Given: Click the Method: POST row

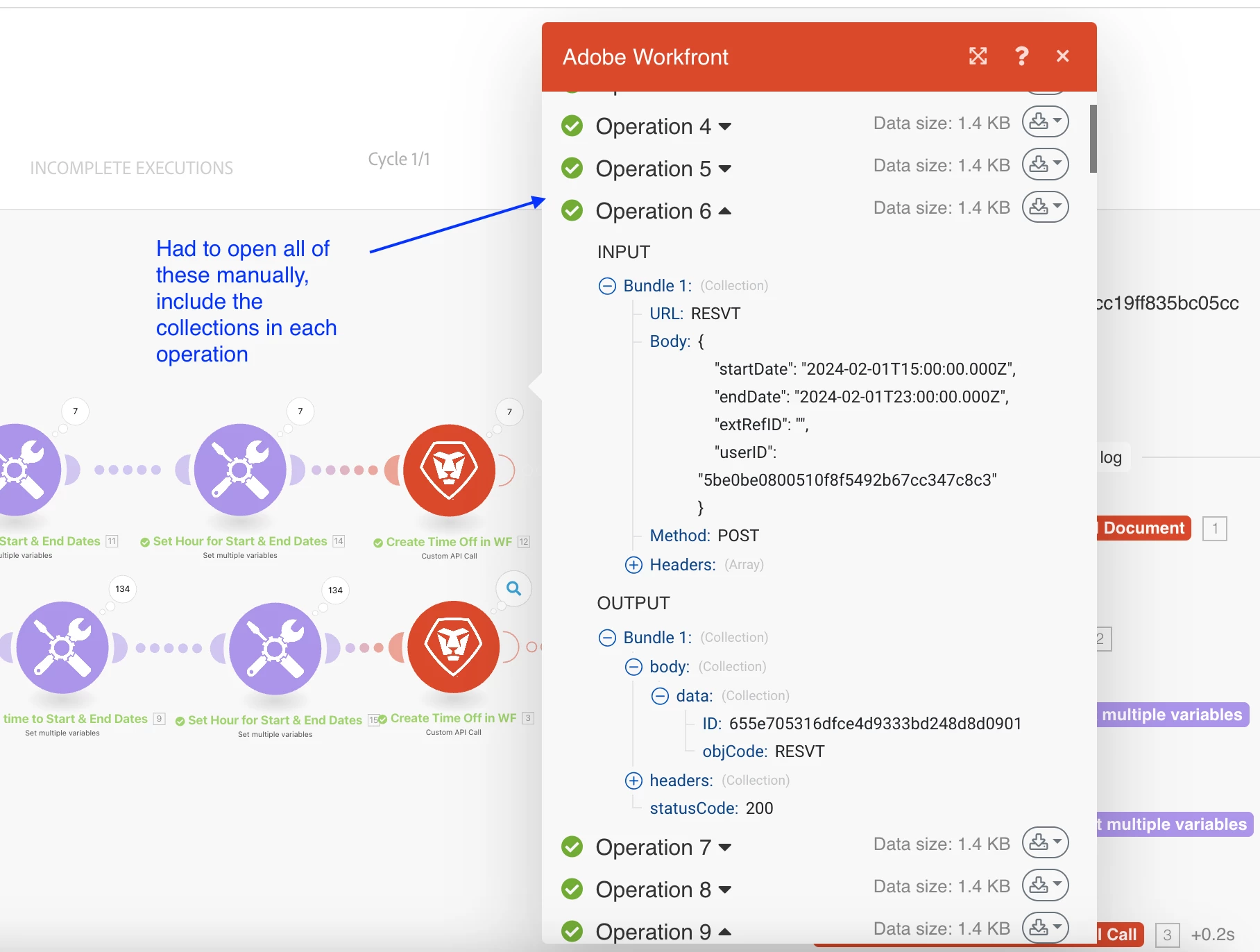Looking at the screenshot, I should 704,536.
